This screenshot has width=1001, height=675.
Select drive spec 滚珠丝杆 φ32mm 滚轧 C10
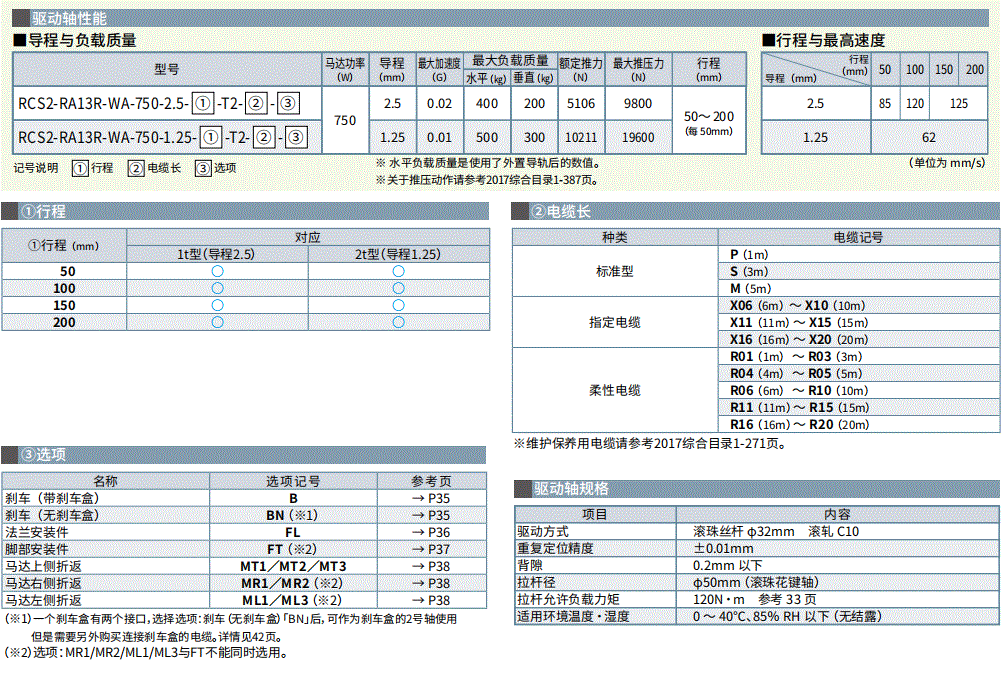click(776, 531)
